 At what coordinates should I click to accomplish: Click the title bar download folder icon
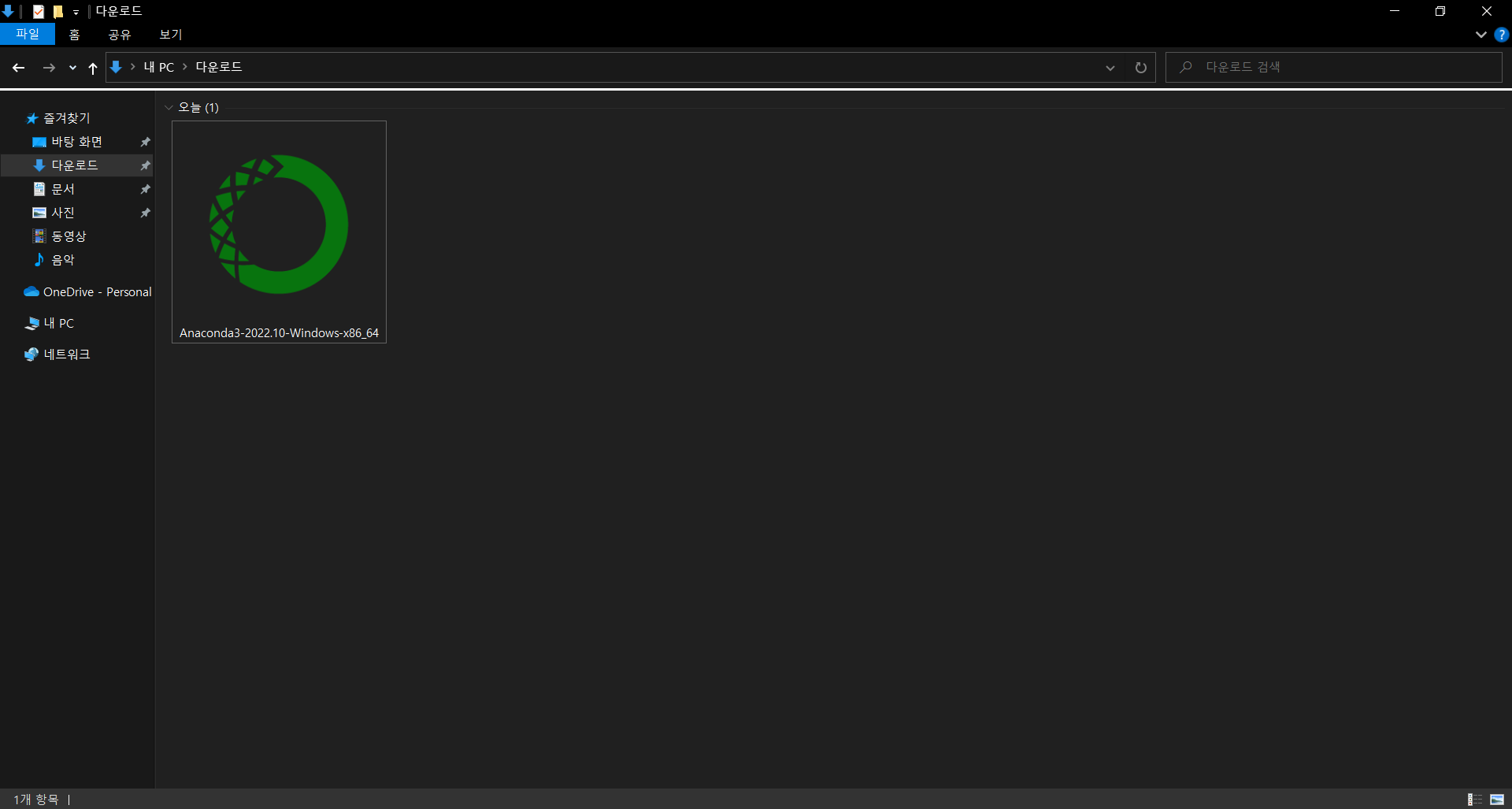click(8, 11)
